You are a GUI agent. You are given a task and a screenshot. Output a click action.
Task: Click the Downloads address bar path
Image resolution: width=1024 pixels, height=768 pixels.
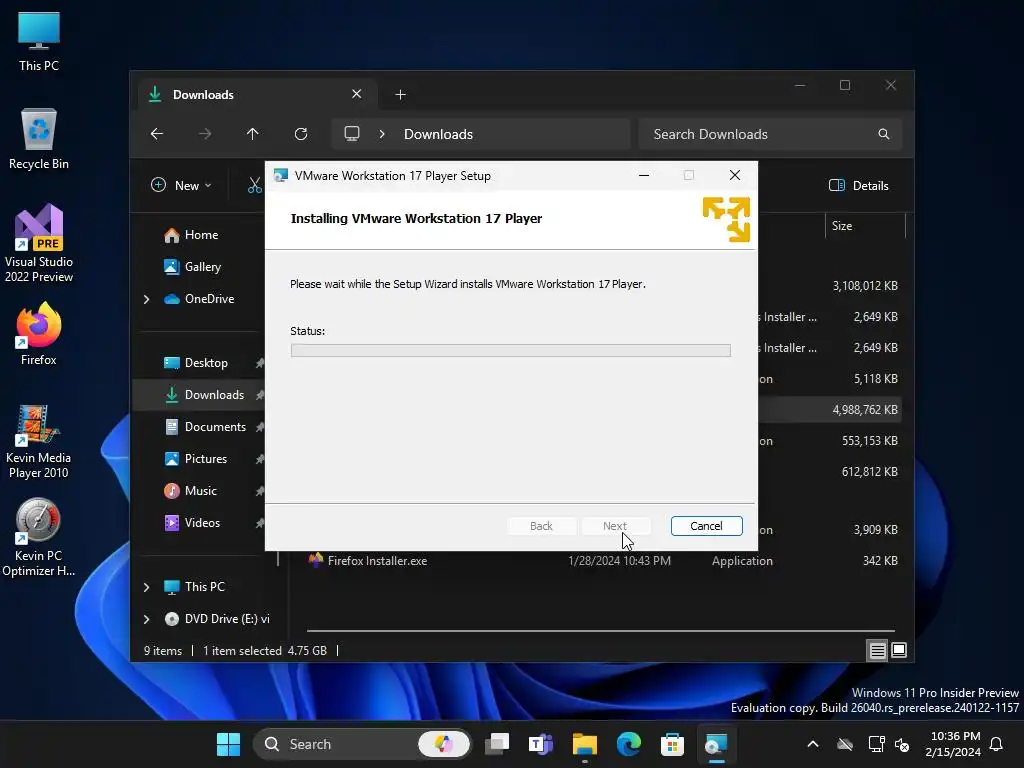point(438,134)
